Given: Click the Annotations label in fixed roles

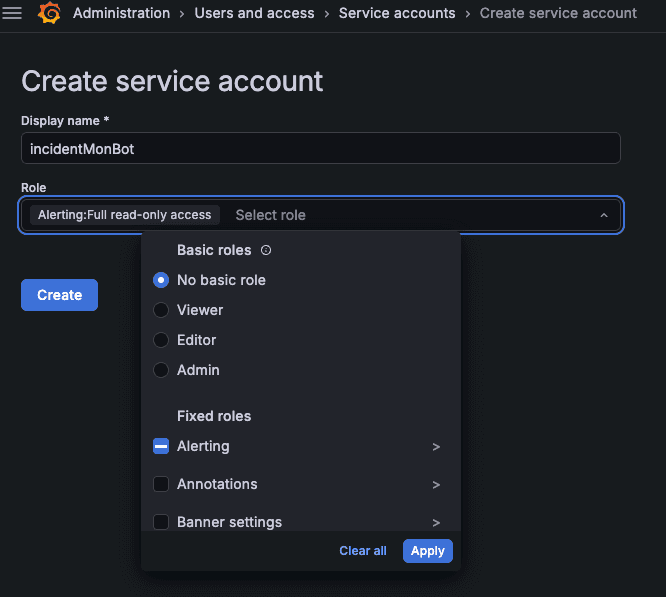Looking at the screenshot, I should [x=217, y=484].
